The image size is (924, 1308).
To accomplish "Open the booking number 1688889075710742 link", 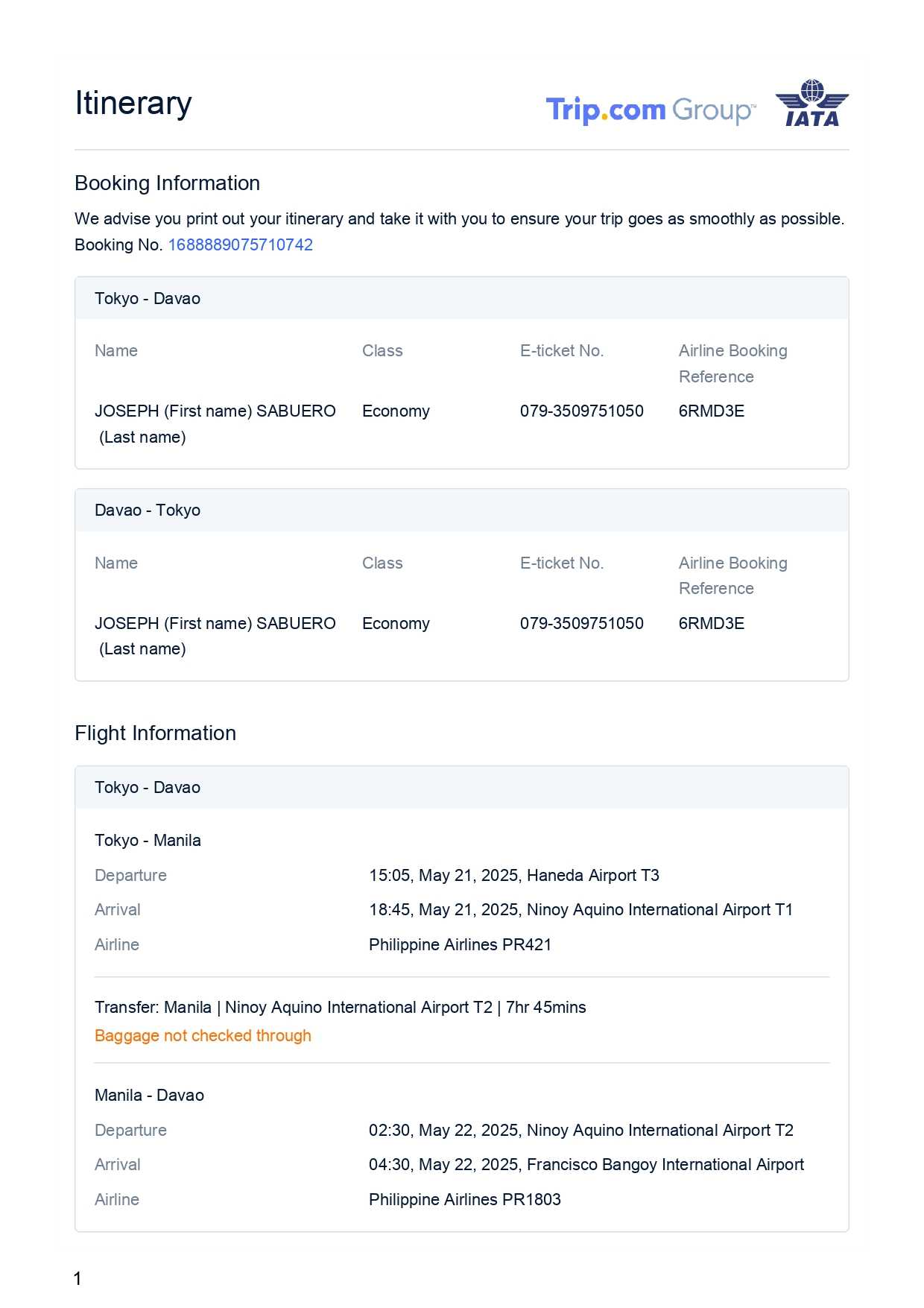I will click(240, 245).
